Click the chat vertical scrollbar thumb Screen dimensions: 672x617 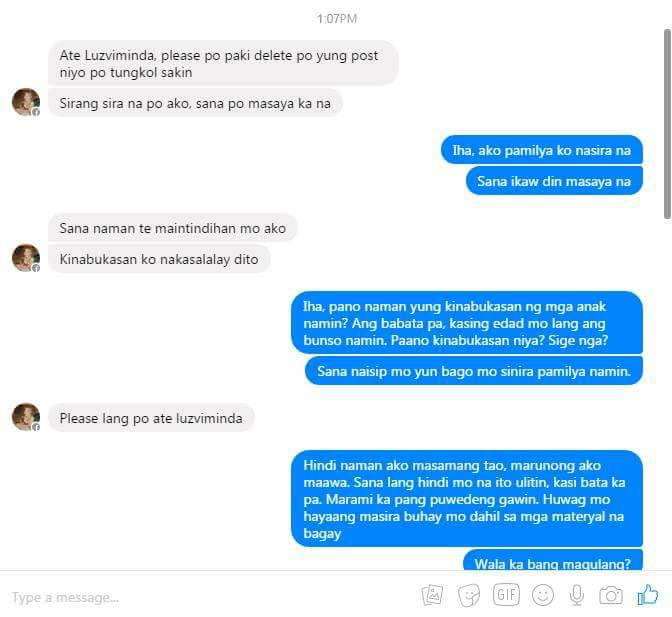click(x=667, y=124)
